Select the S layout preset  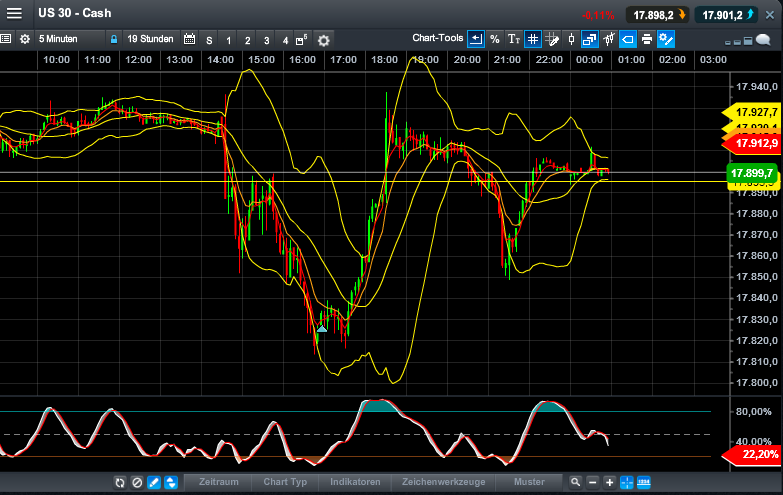tap(209, 40)
